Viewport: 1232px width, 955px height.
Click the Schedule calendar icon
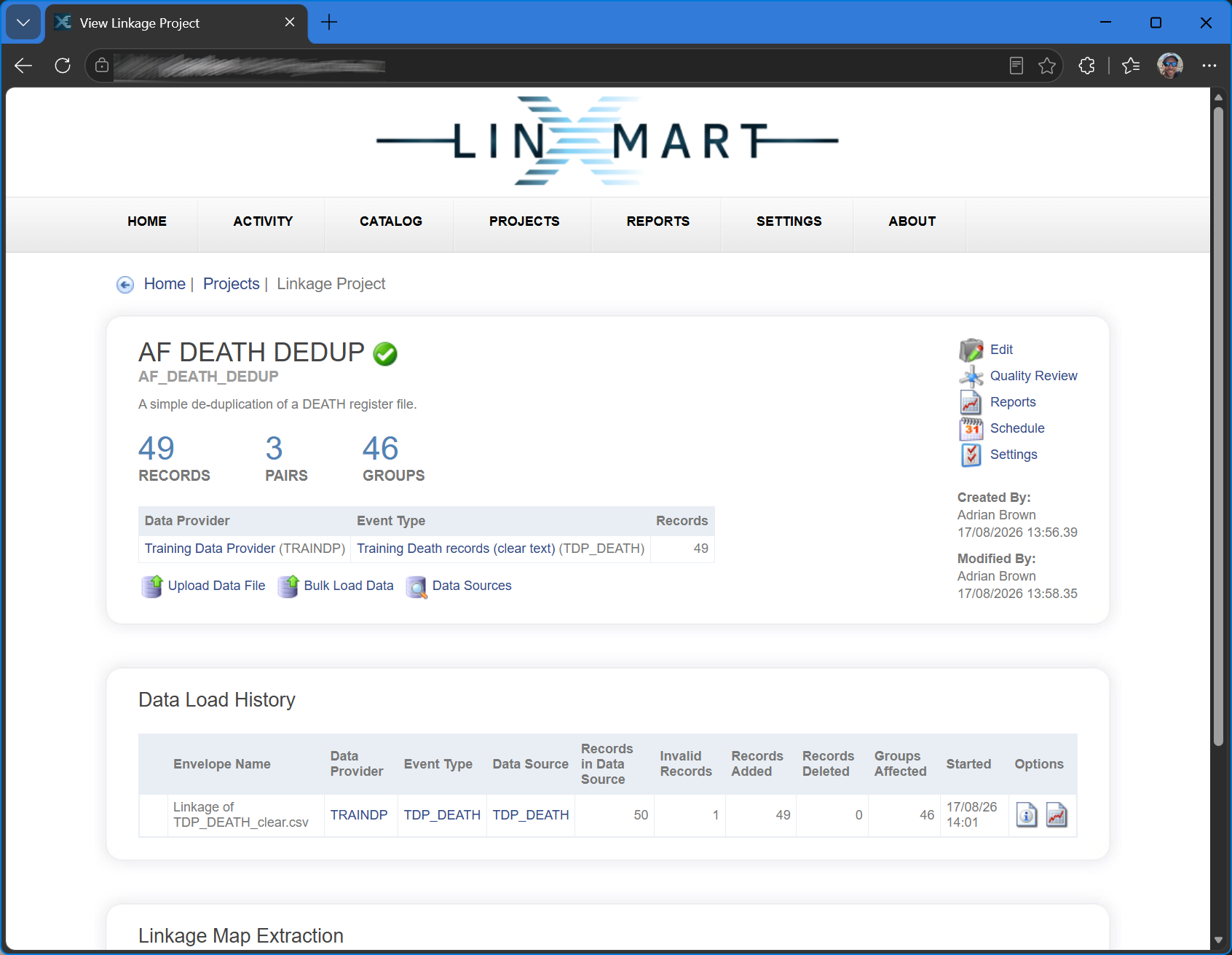coord(971,429)
